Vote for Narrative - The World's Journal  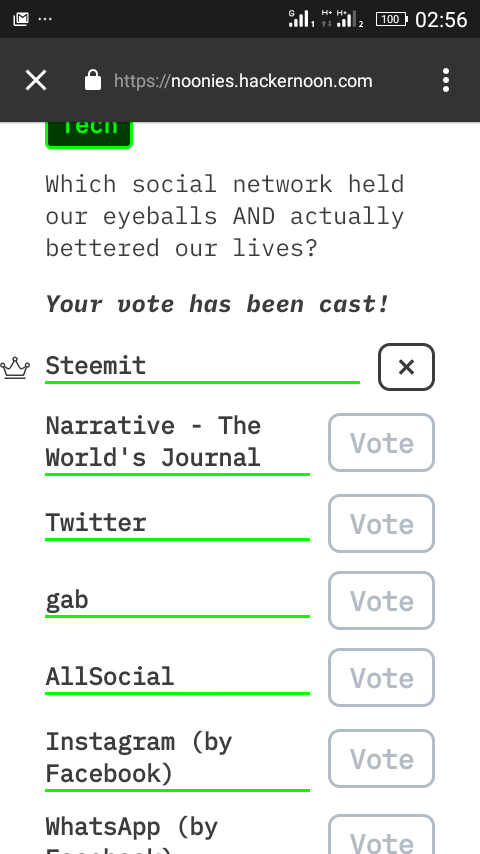coord(381,443)
